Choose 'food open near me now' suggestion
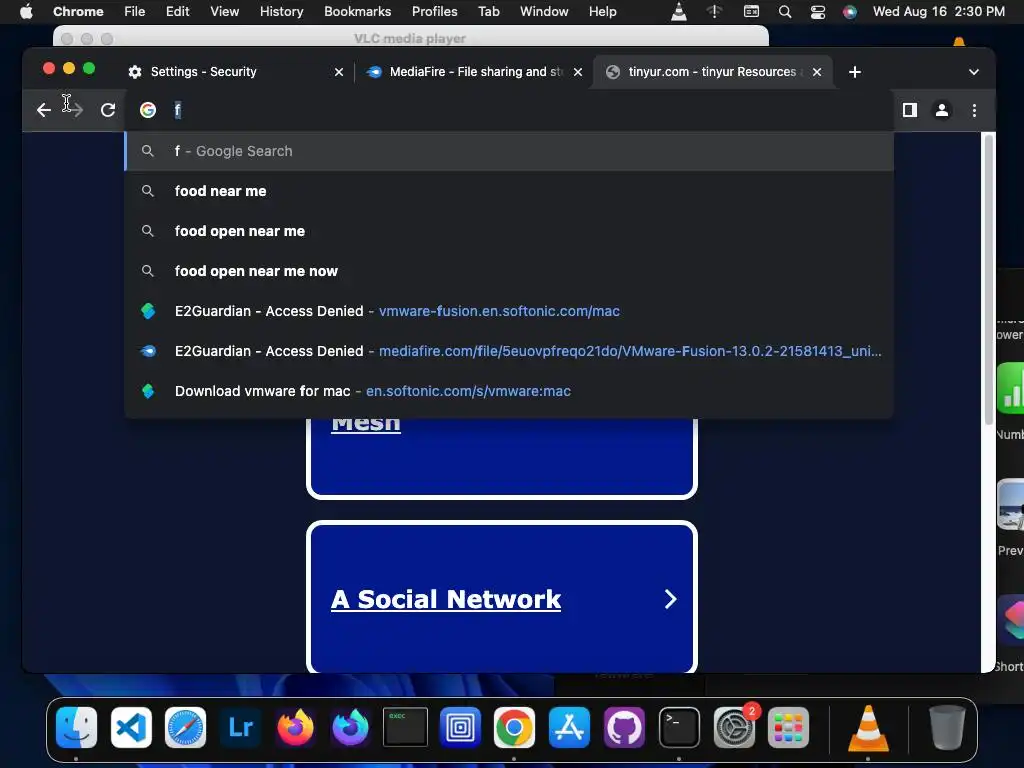This screenshot has width=1024, height=768. (509, 270)
